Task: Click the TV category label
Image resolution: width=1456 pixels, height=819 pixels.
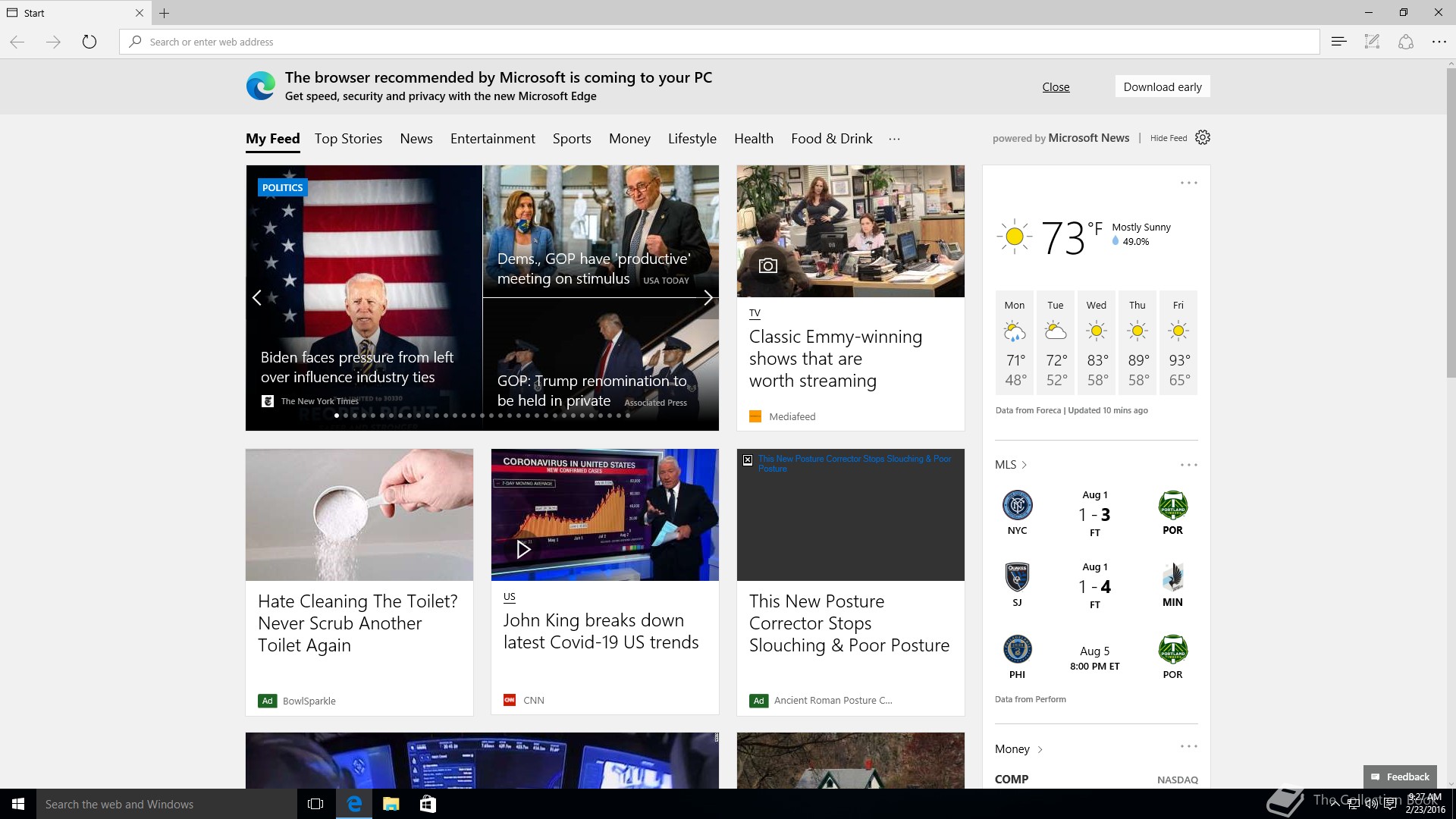Action: [755, 312]
